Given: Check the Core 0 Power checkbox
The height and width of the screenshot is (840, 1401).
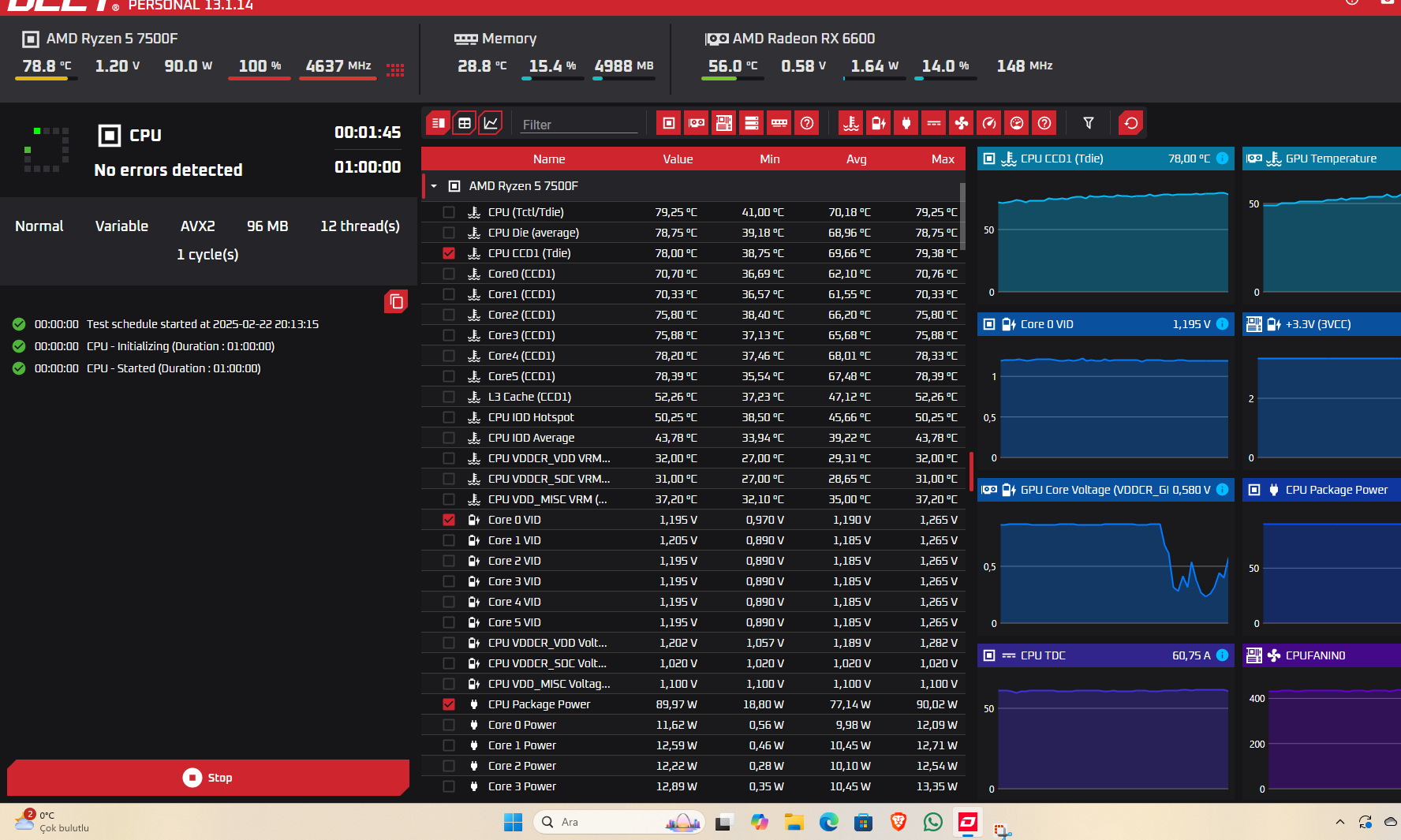Looking at the screenshot, I should pyautogui.click(x=449, y=725).
